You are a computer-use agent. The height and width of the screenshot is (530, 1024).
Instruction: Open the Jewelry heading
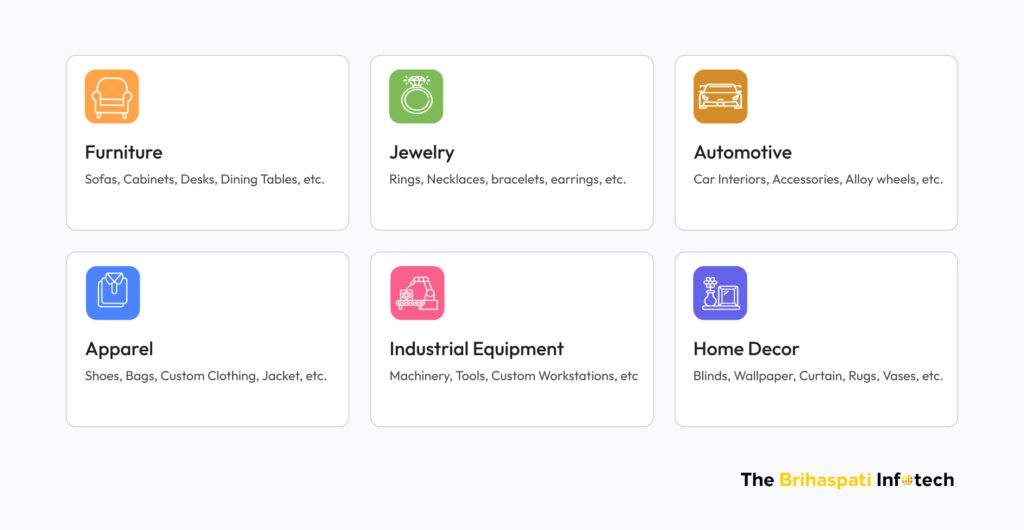(422, 153)
